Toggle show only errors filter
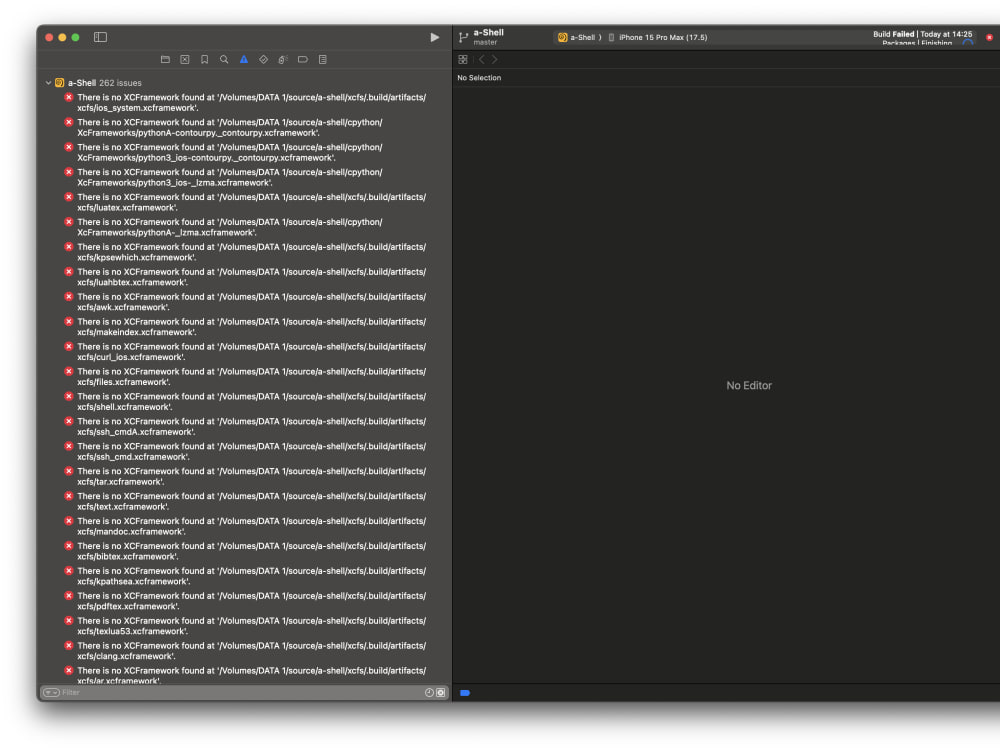This screenshot has height=750, width=1000. 441,693
